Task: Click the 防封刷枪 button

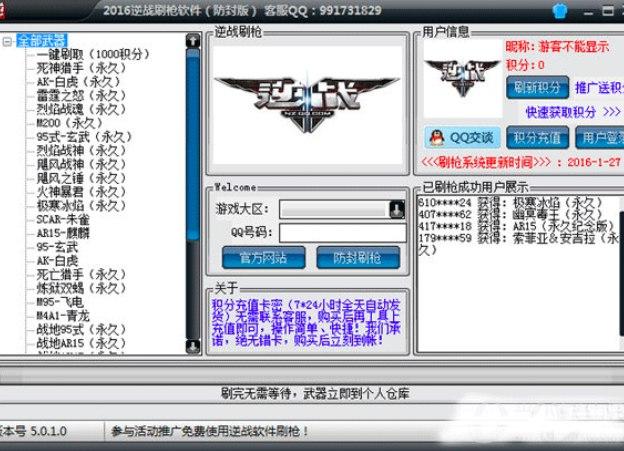Action: point(358,258)
